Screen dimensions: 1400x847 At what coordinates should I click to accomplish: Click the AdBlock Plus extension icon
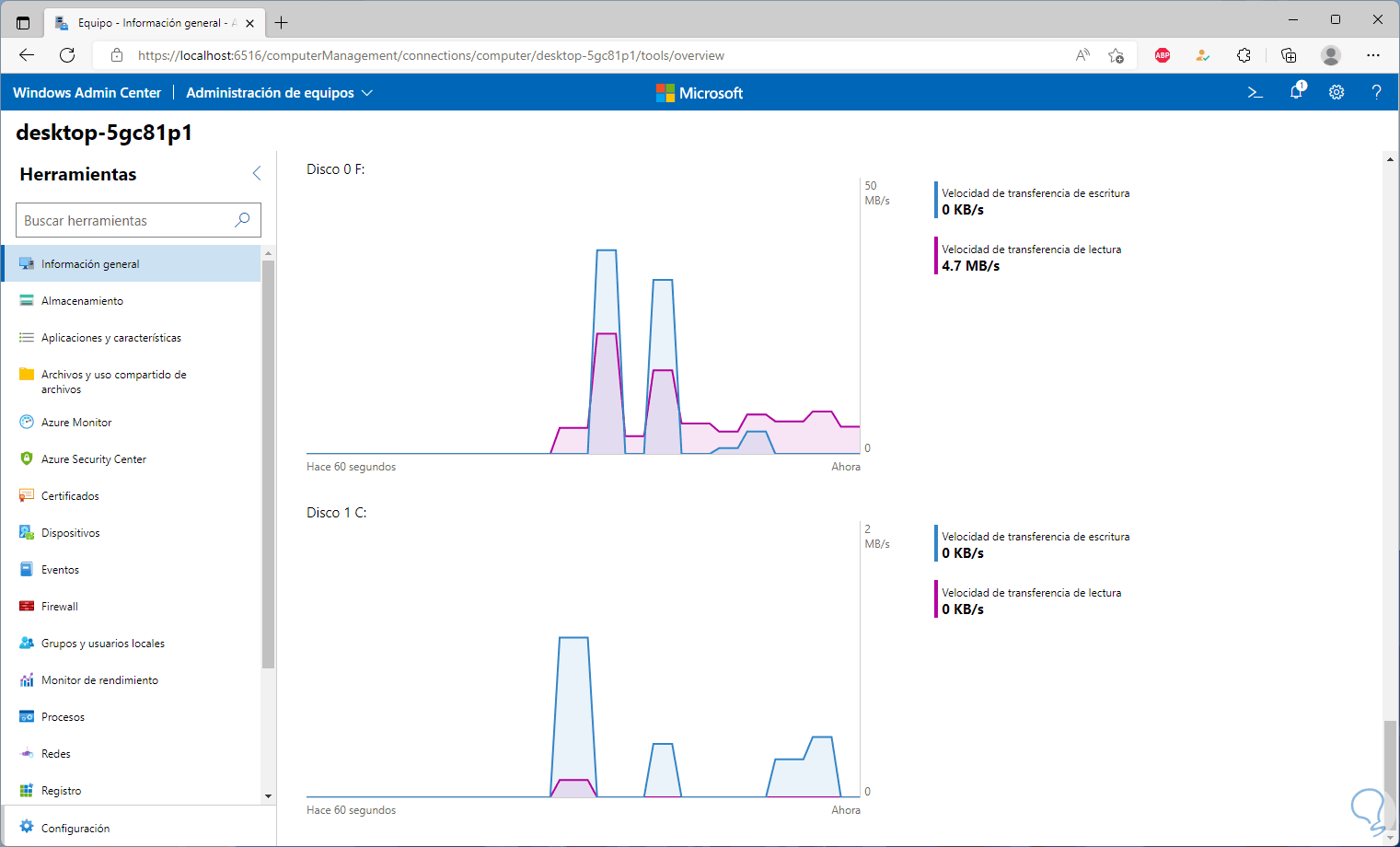click(x=1163, y=55)
